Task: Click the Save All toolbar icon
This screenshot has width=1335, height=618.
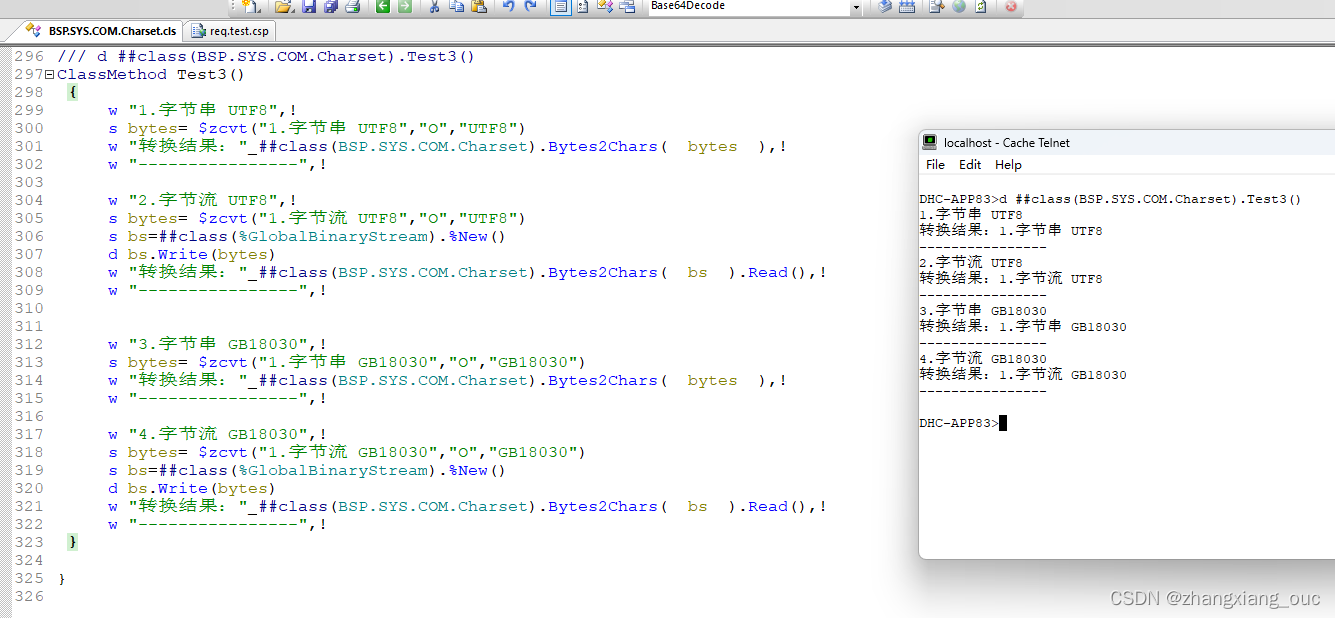Action: [330, 6]
